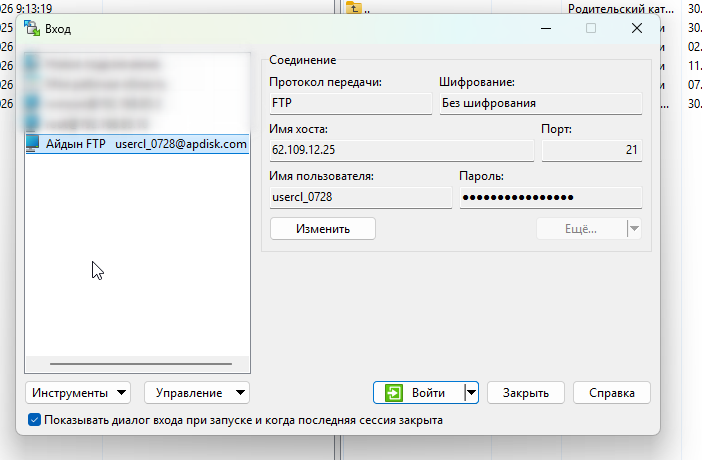Click the green login arrow icon on Войти
Image resolution: width=702 pixels, height=460 pixels.
point(394,393)
